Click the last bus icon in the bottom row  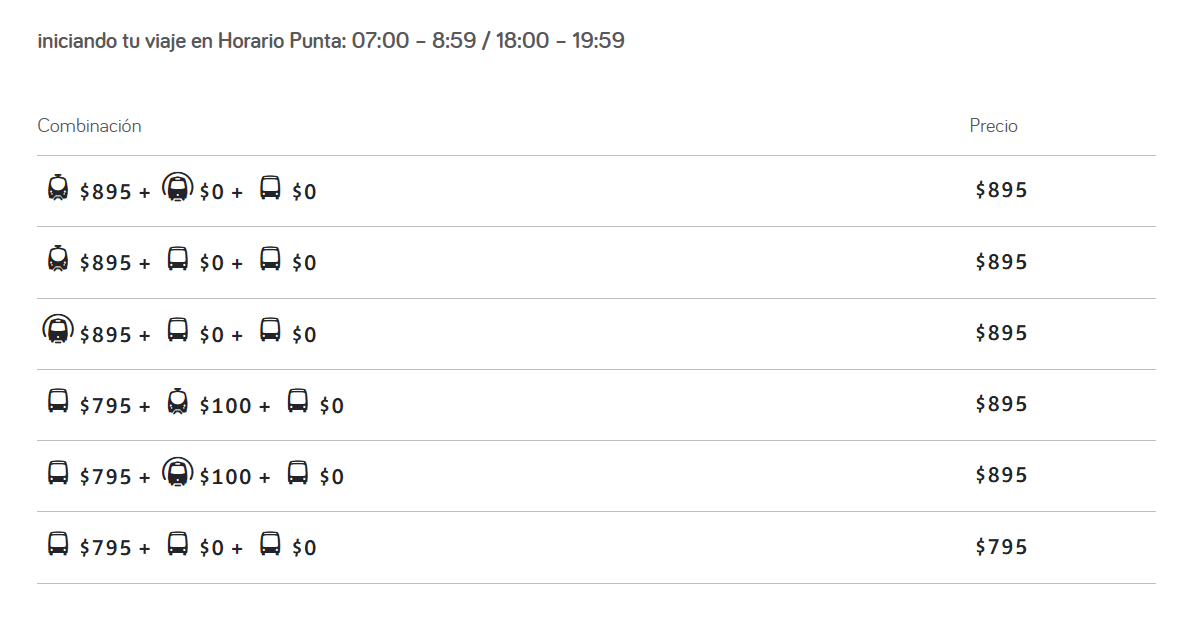point(270,544)
